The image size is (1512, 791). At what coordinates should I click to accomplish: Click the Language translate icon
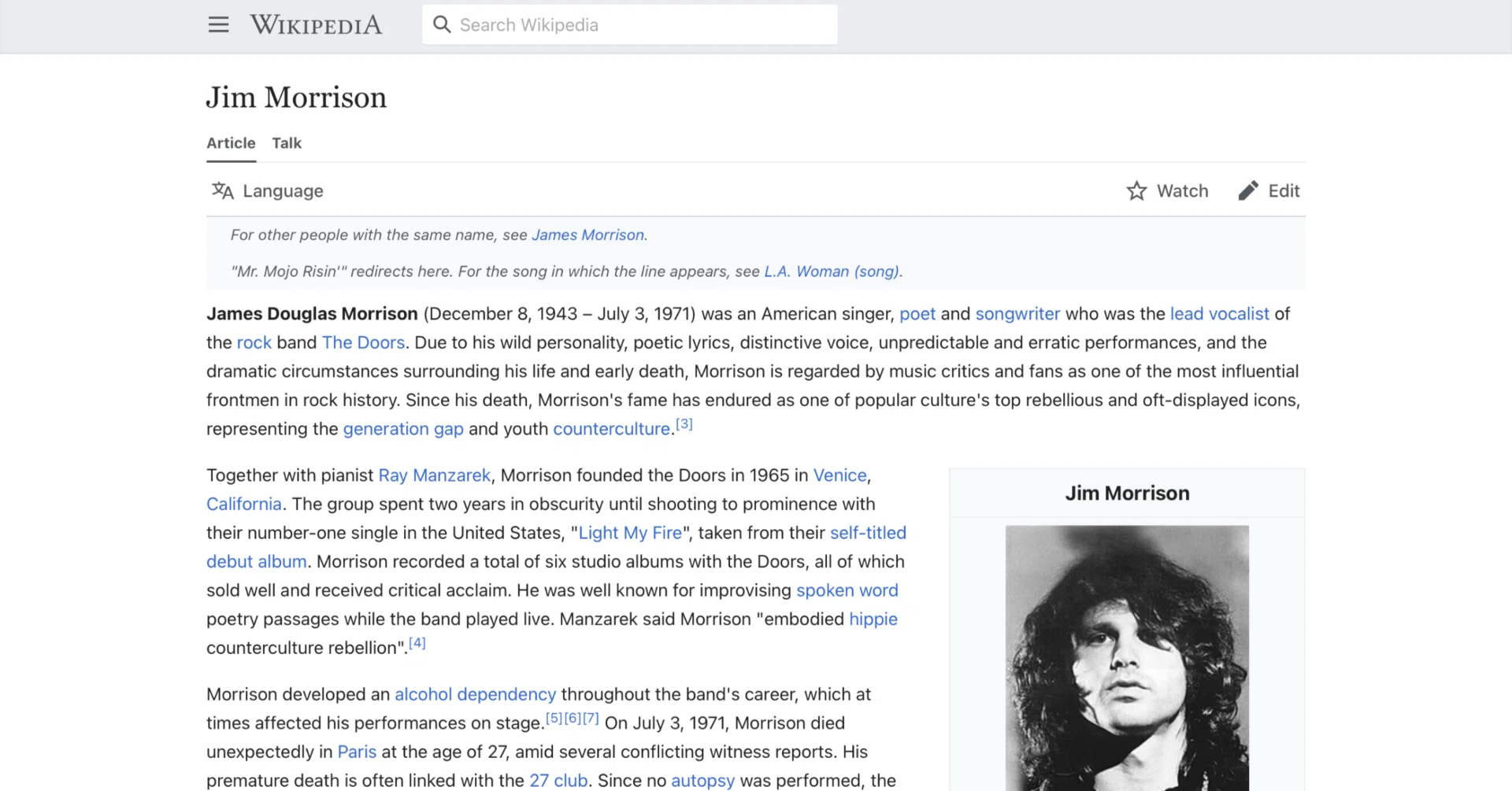click(x=223, y=190)
